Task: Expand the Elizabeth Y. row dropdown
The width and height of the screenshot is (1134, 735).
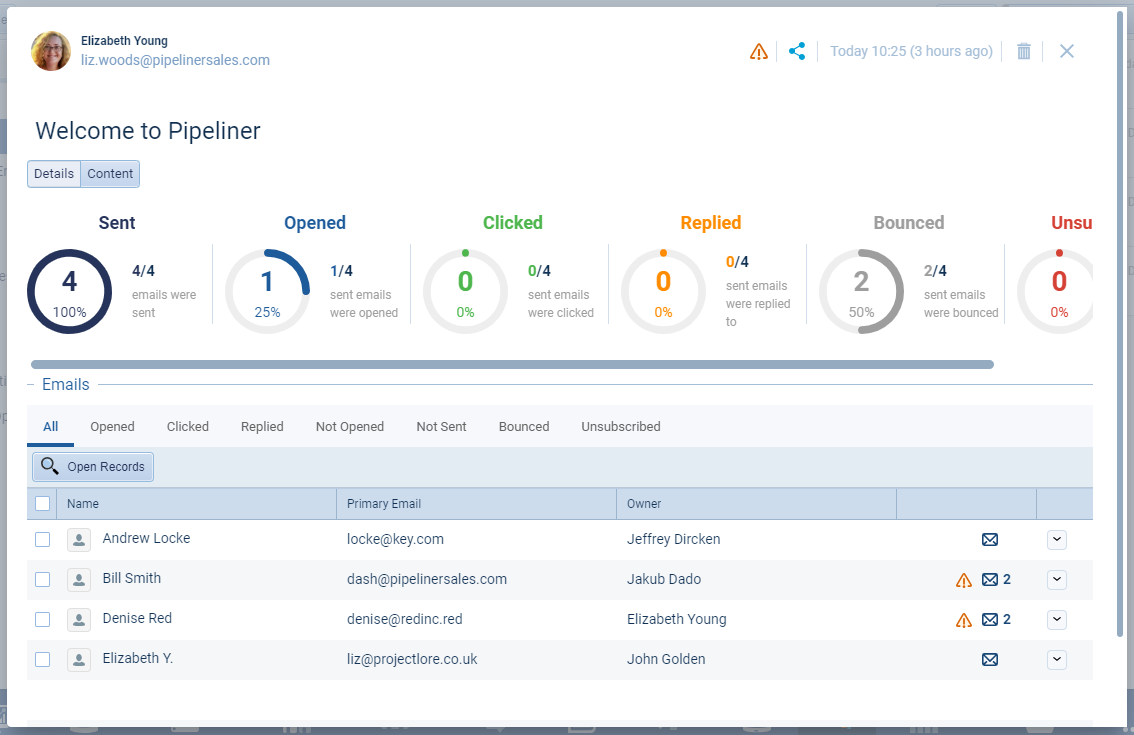Action: pyautogui.click(x=1057, y=660)
